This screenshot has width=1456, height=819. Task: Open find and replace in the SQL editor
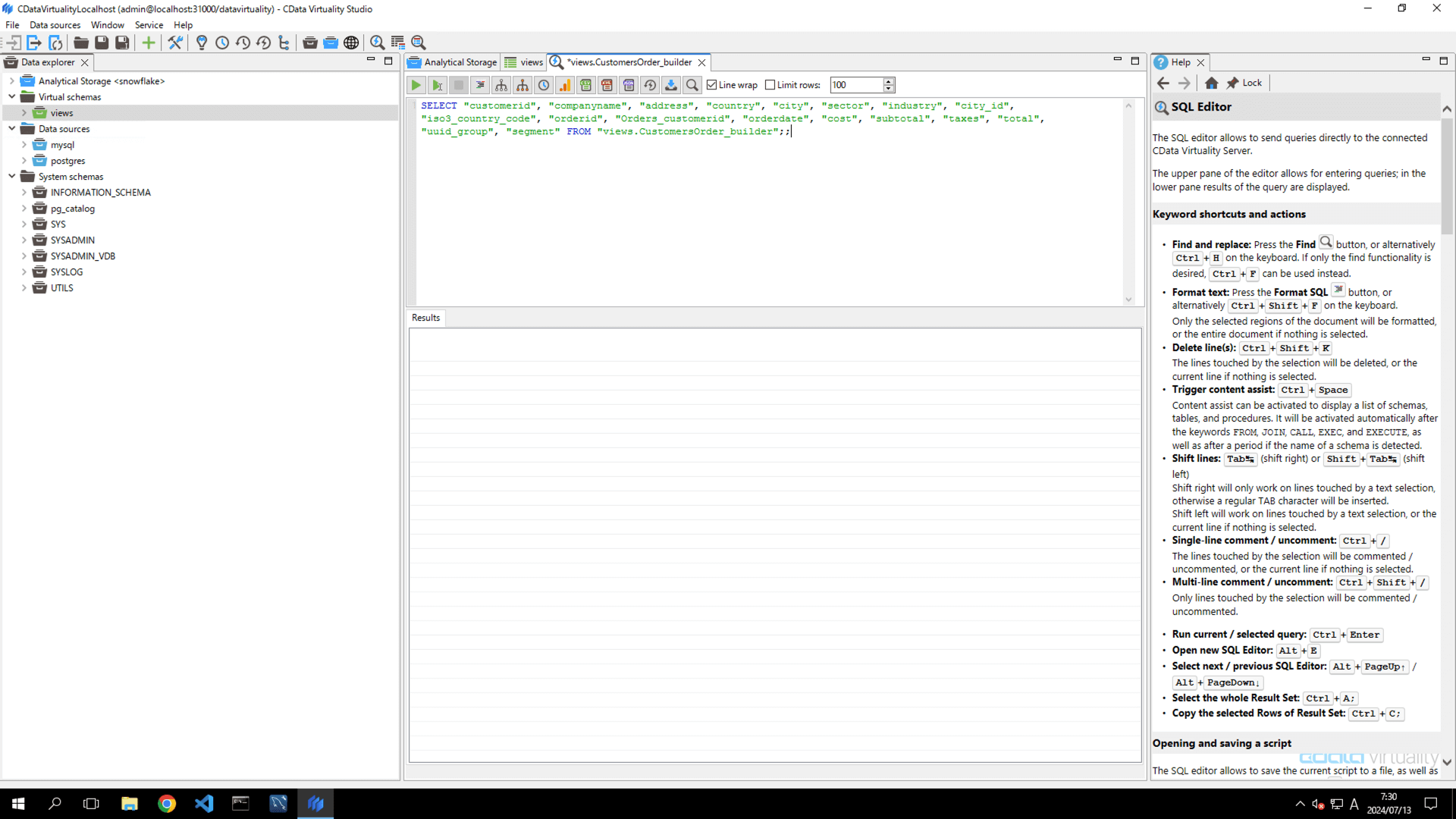point(692,85)
